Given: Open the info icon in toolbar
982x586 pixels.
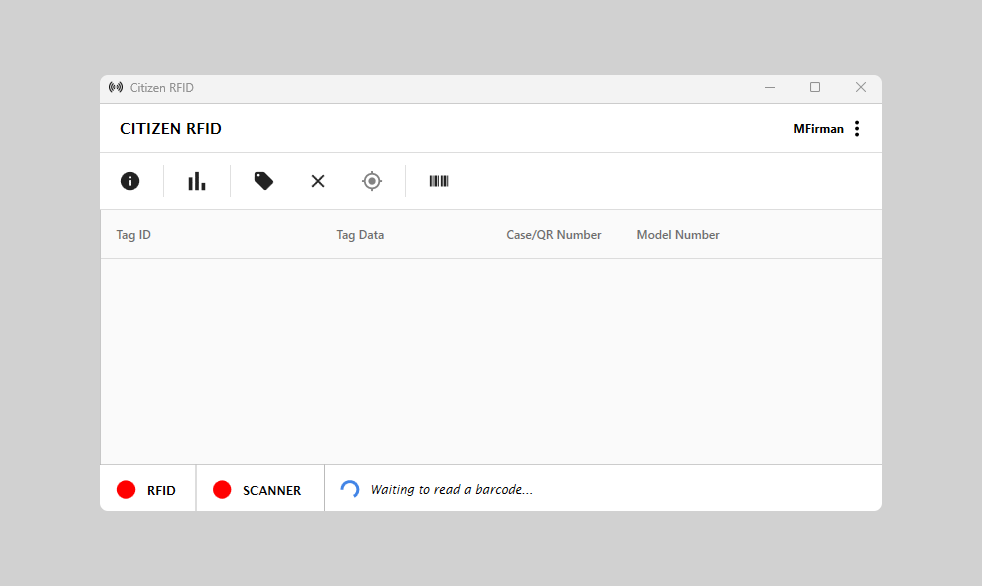Looking at the screenshot, I should (x=130, y=181).
